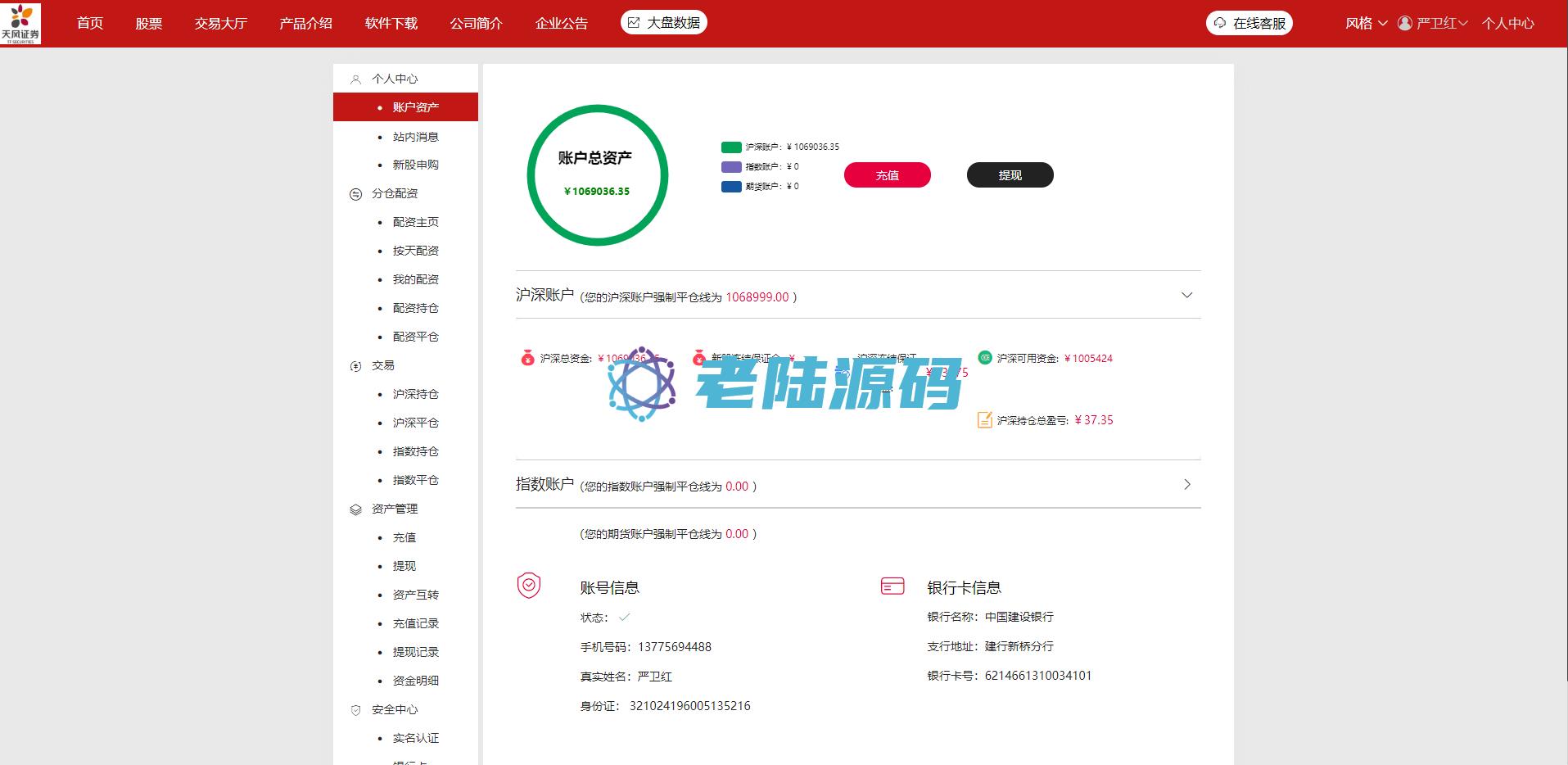Click the 沪深可用资金 green coin icon
The width and height of the screenshot is (1568, 765).
pyautogui.click(x=985, y=358)
